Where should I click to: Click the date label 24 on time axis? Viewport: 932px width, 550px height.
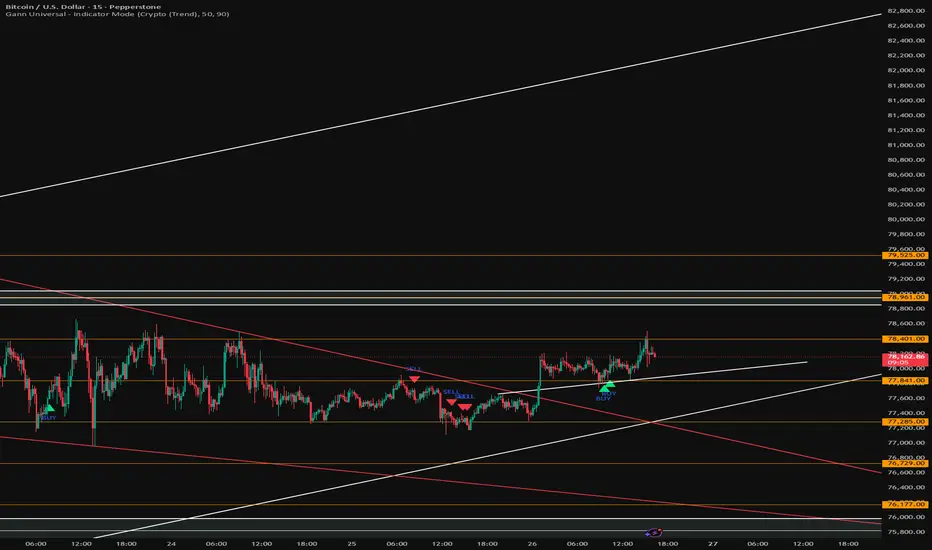click(171, 543)
